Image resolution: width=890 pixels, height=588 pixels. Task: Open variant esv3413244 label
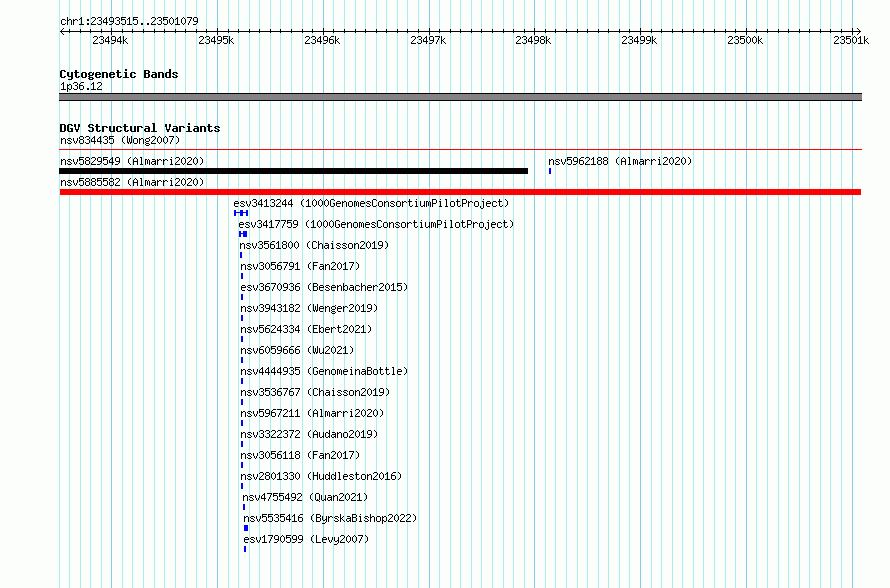point(371,203)
